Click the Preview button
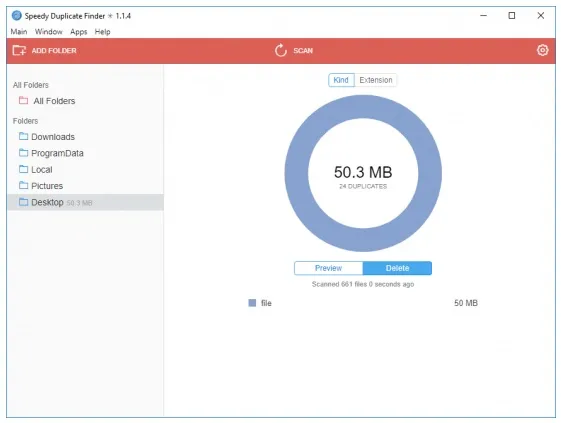The image size is (561, 423). (328, 268)
